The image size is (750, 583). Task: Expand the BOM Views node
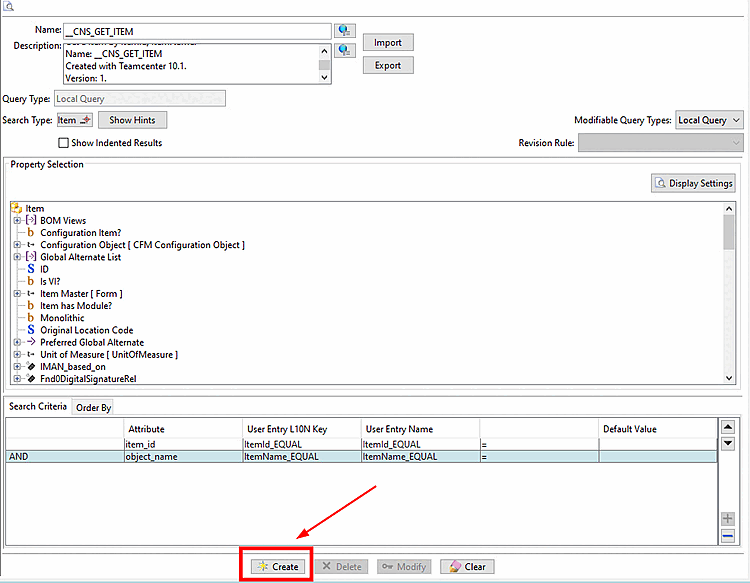[17, 220]
